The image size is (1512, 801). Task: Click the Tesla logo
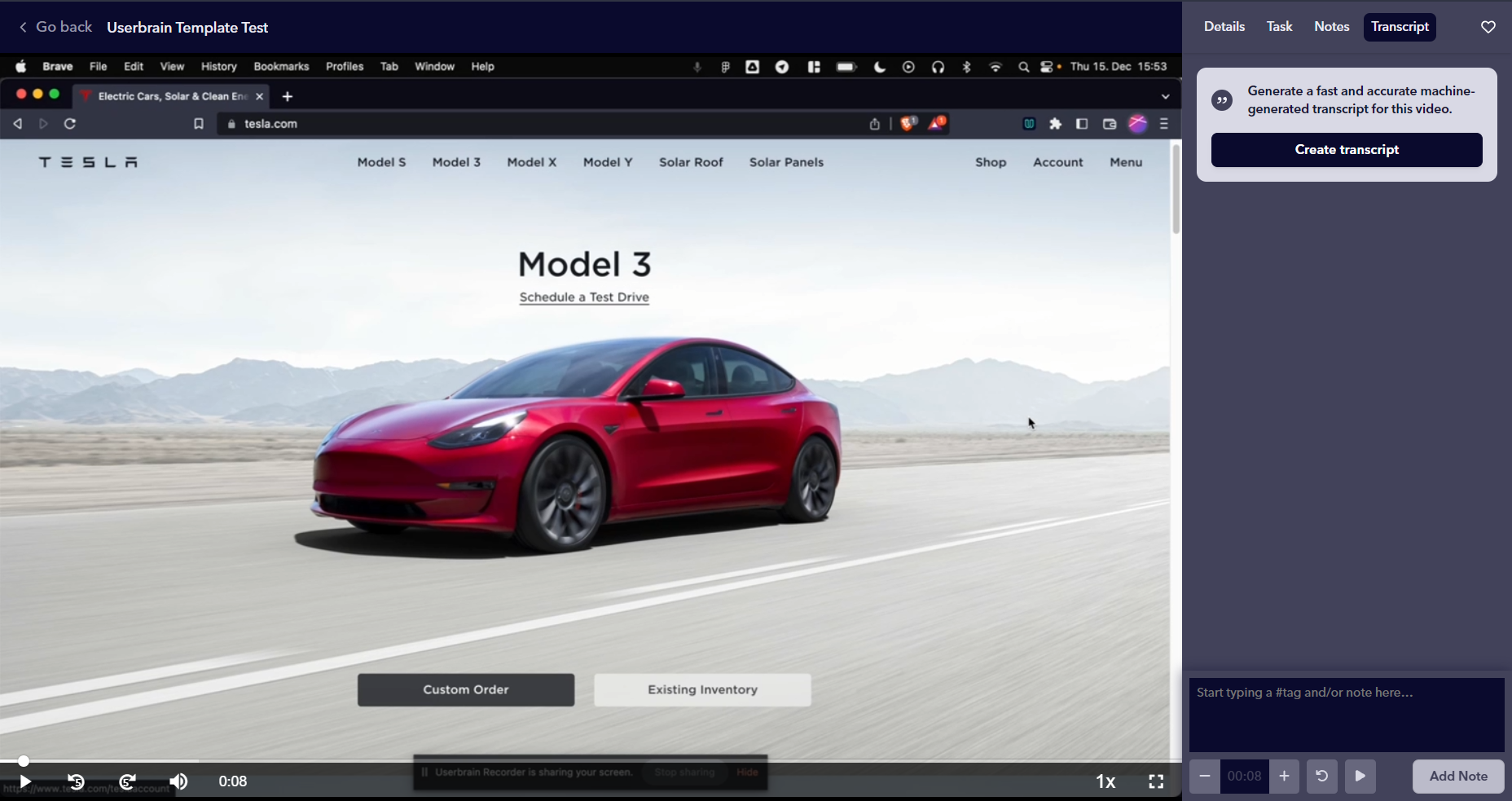(x=88, y=162)
